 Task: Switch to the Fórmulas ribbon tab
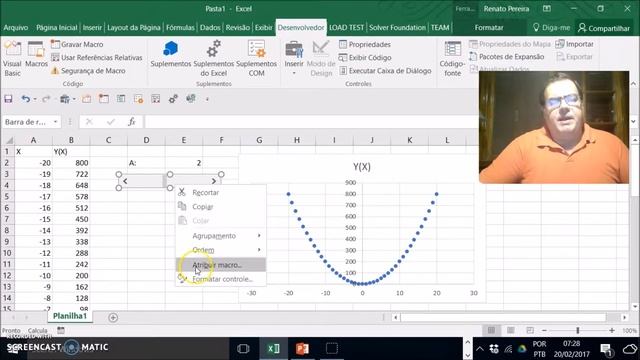pyautogui.click(x=180, y=28)
